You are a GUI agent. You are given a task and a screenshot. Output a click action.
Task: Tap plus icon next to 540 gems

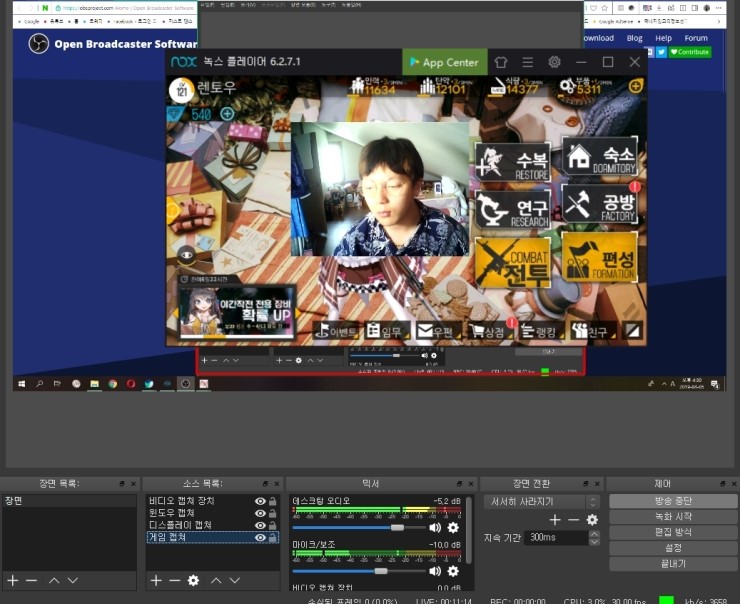(227, 114)
